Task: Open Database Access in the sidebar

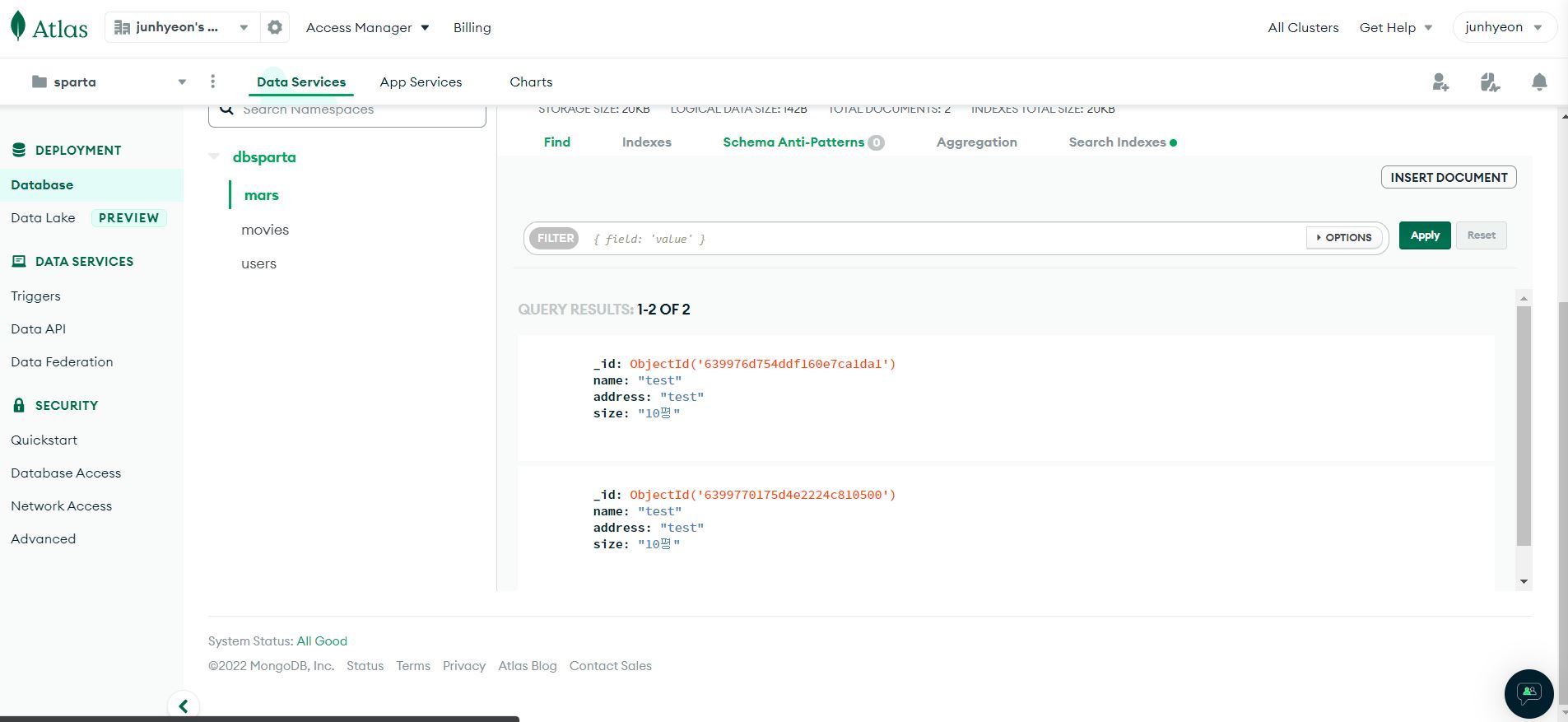Action: [66, 473]
